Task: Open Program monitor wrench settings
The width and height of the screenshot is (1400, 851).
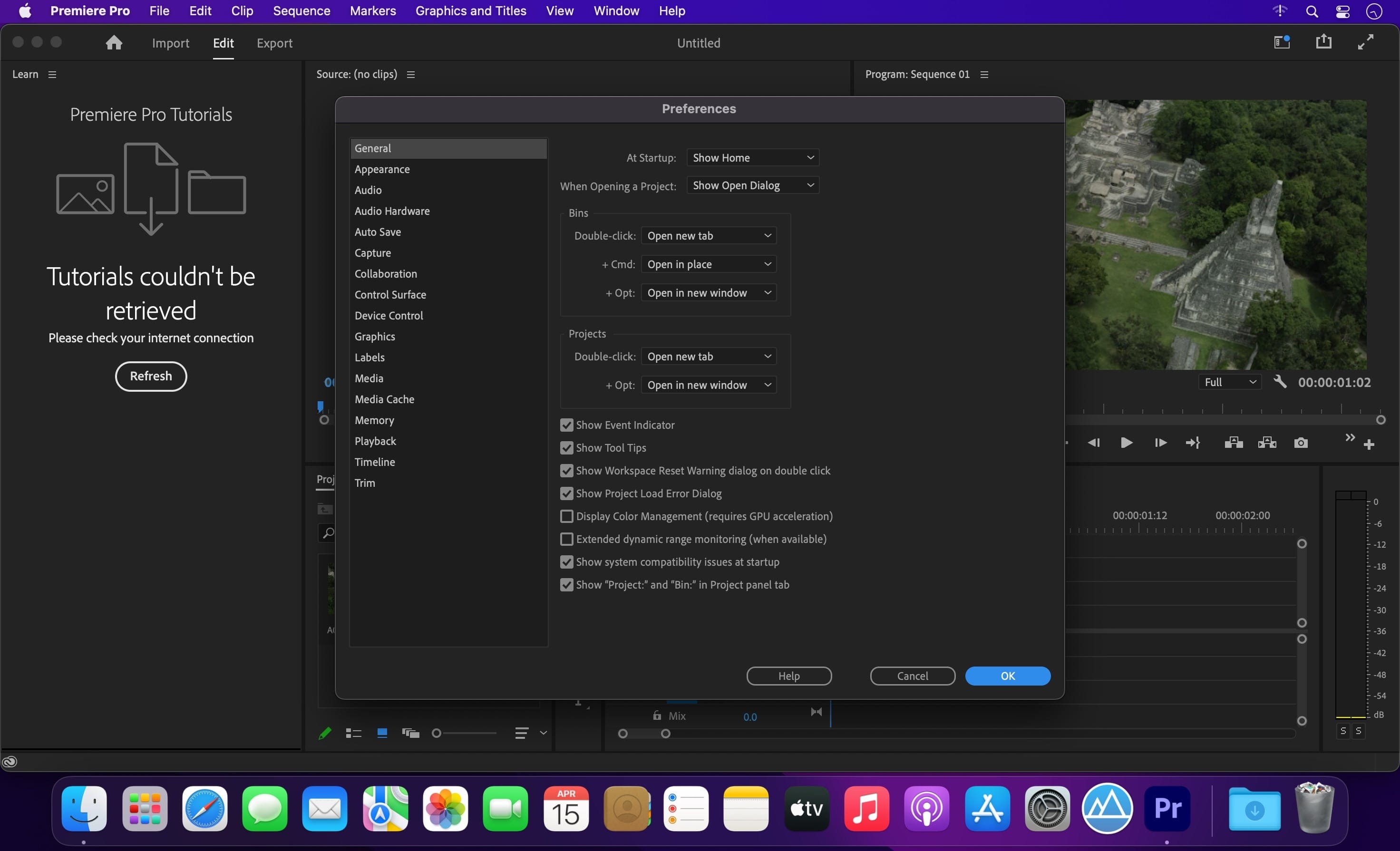Action: tap(1280, 382)
